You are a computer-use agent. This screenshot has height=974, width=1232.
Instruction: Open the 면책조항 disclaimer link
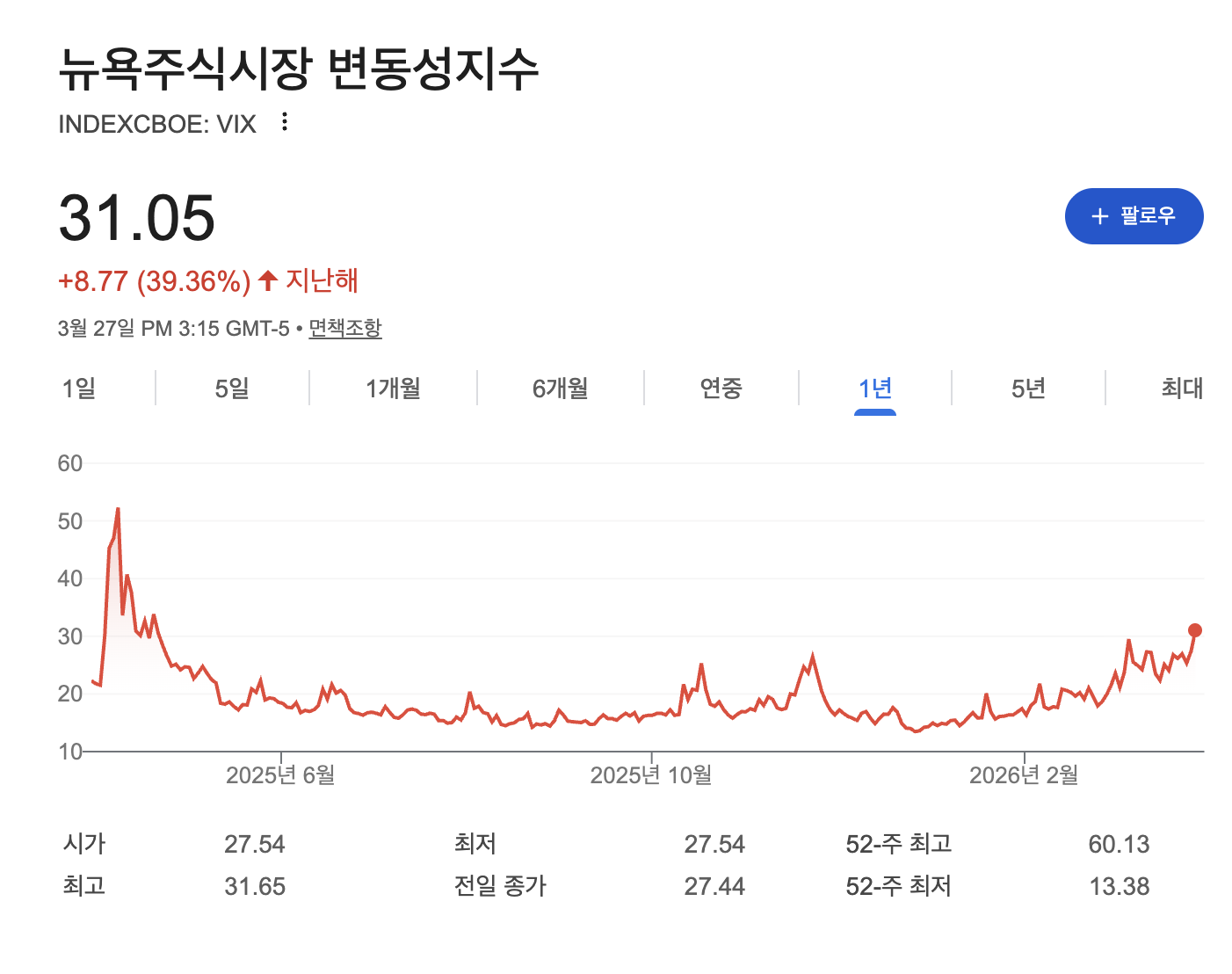[x=345, y=329]
